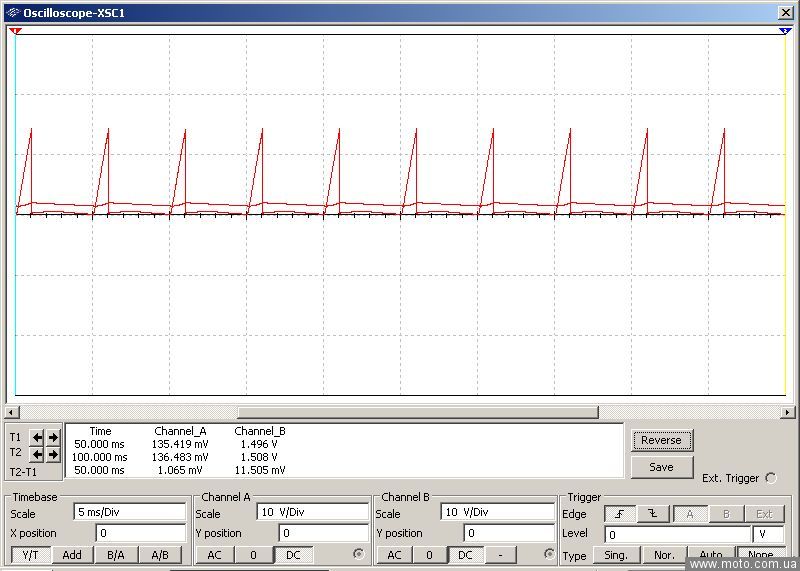Toggle the Ext. Trigger radio button

pyautogui.click(x=770, y=478)
